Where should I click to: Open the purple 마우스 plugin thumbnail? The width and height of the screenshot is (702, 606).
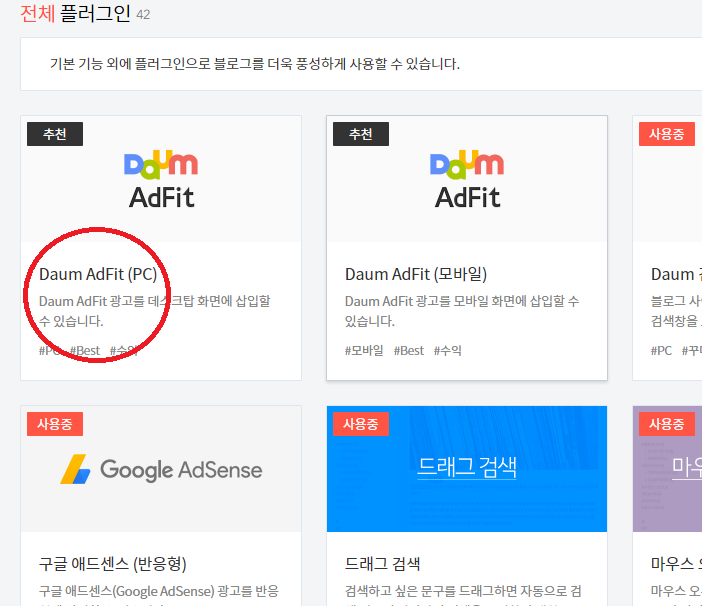point(667,469)
